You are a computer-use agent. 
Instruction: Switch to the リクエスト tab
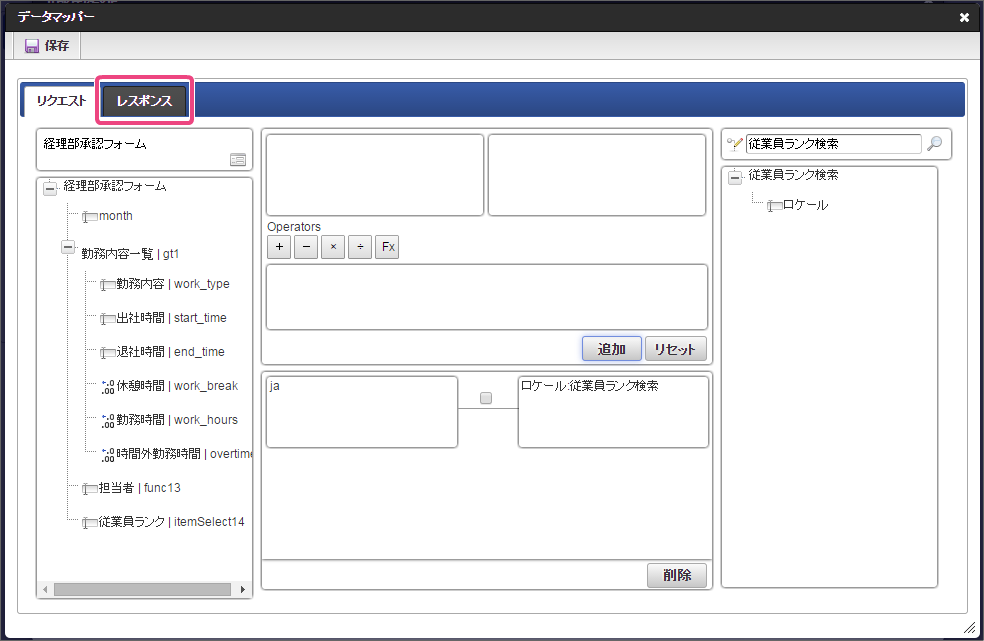61,101
